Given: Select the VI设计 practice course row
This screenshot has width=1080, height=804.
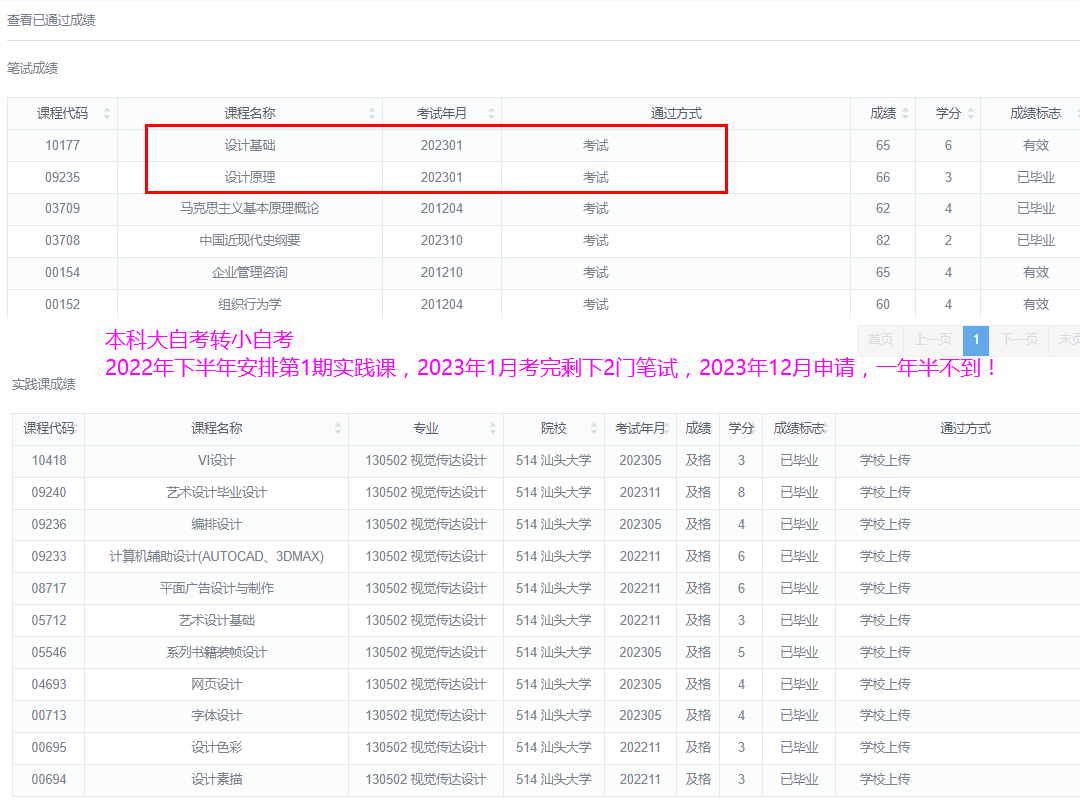Looking at the screenshot, I should [x=217, y=460].
